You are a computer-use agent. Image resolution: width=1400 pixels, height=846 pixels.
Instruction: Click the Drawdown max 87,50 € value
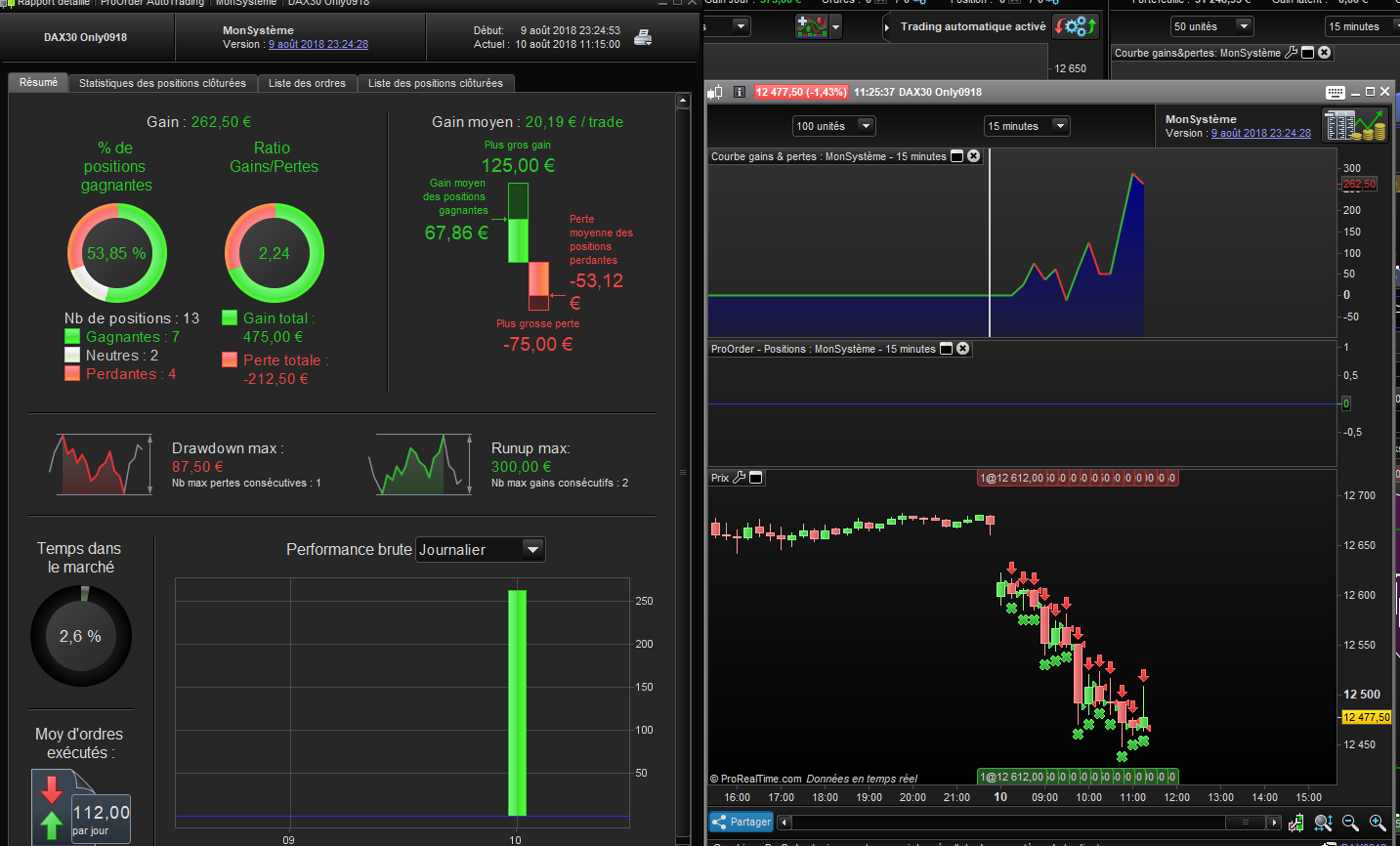[197, 467]
